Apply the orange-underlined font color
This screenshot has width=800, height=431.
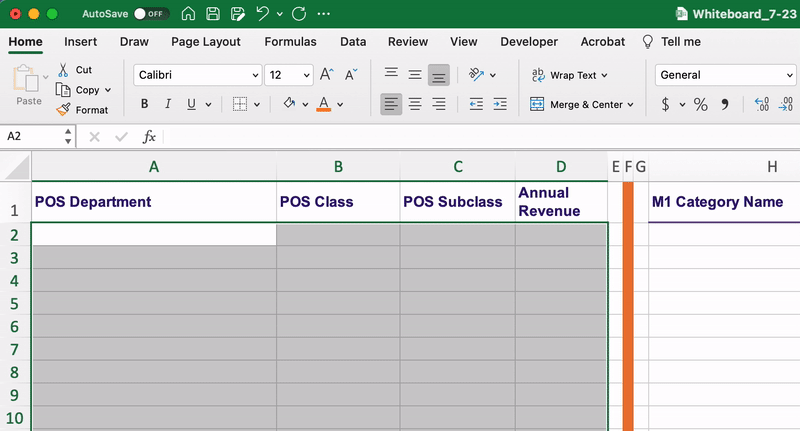point(323,104)
